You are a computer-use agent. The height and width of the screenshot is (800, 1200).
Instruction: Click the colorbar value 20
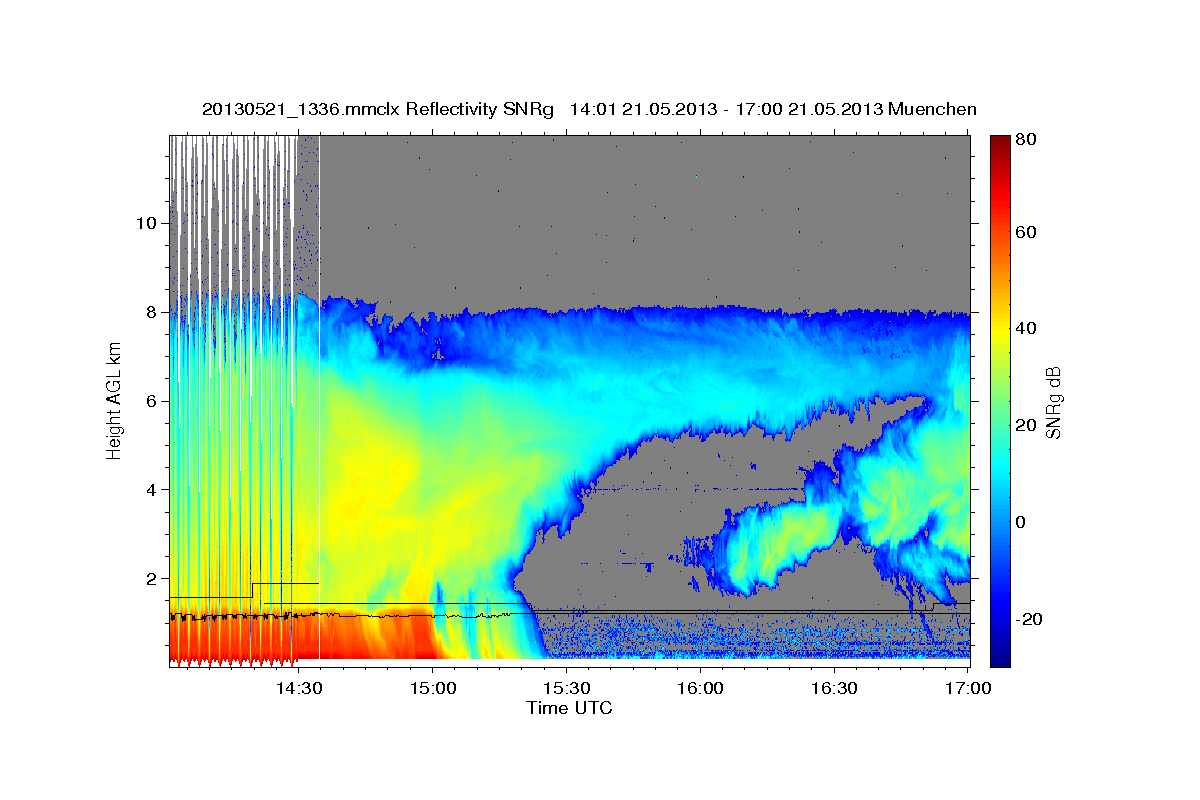1027,425
